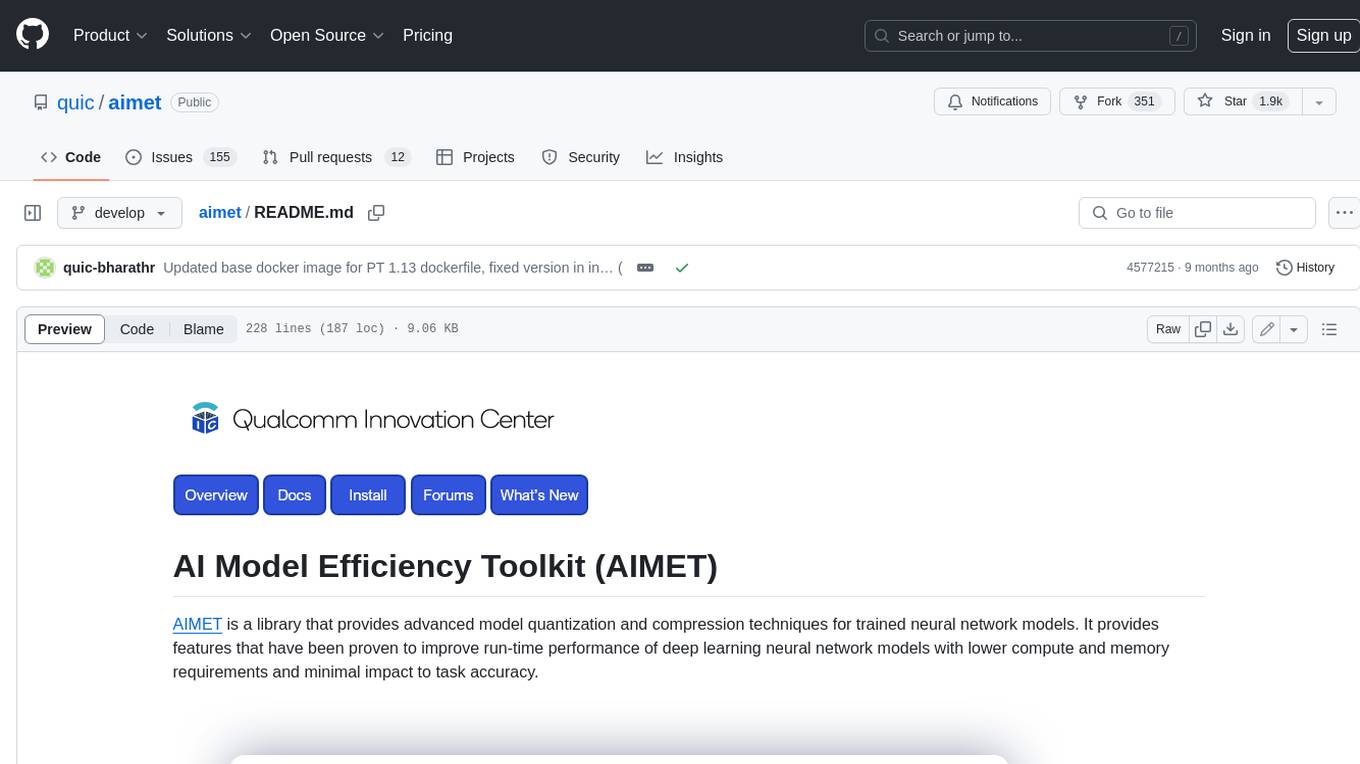
Task: Open the Projects tab
Action: (x=475, y=157)
